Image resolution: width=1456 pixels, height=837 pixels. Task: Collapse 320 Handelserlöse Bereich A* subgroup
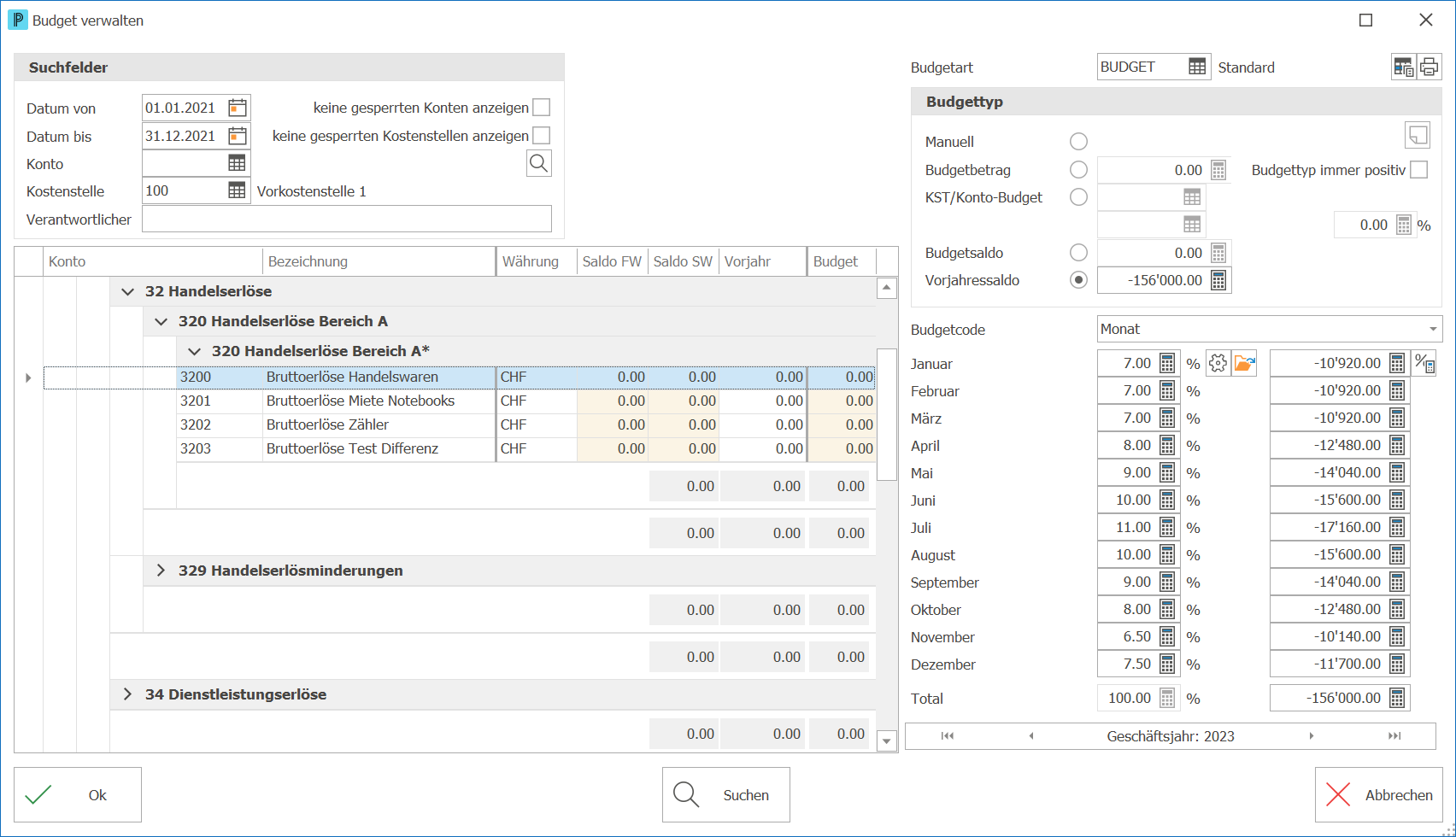click(194, 351)
